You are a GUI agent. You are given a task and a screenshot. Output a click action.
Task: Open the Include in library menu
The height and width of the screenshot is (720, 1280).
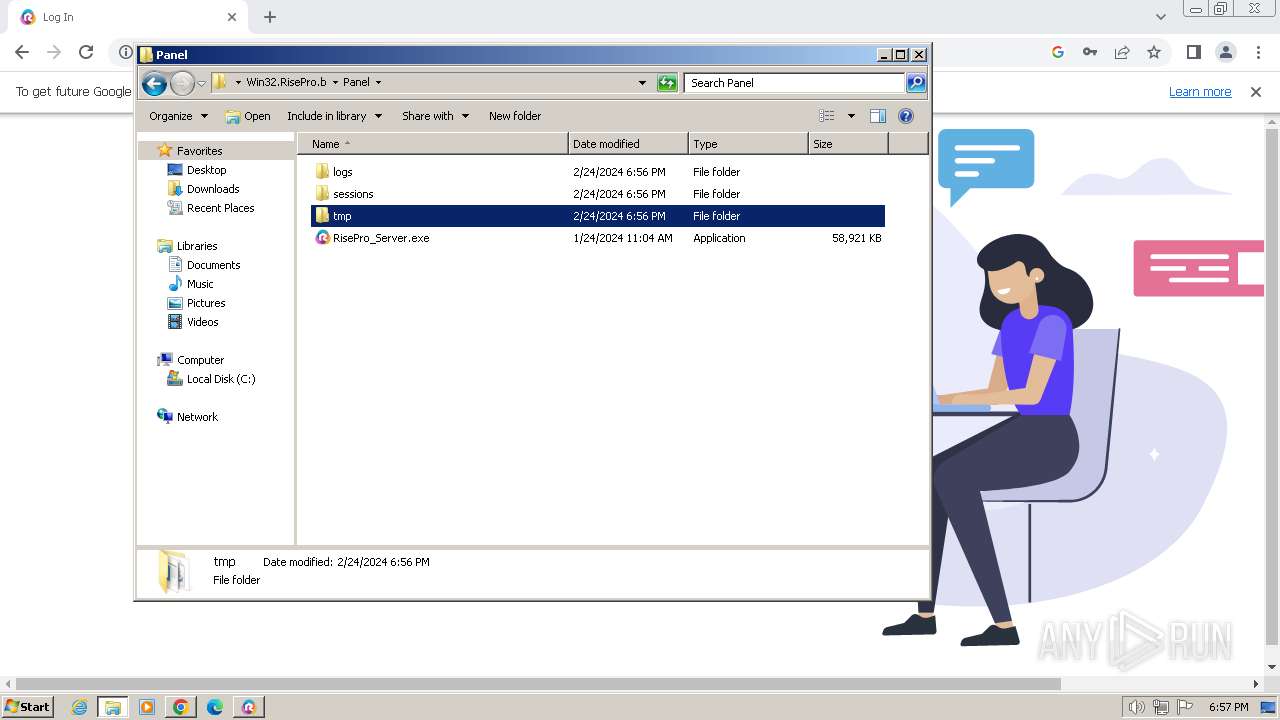[334, 116]
